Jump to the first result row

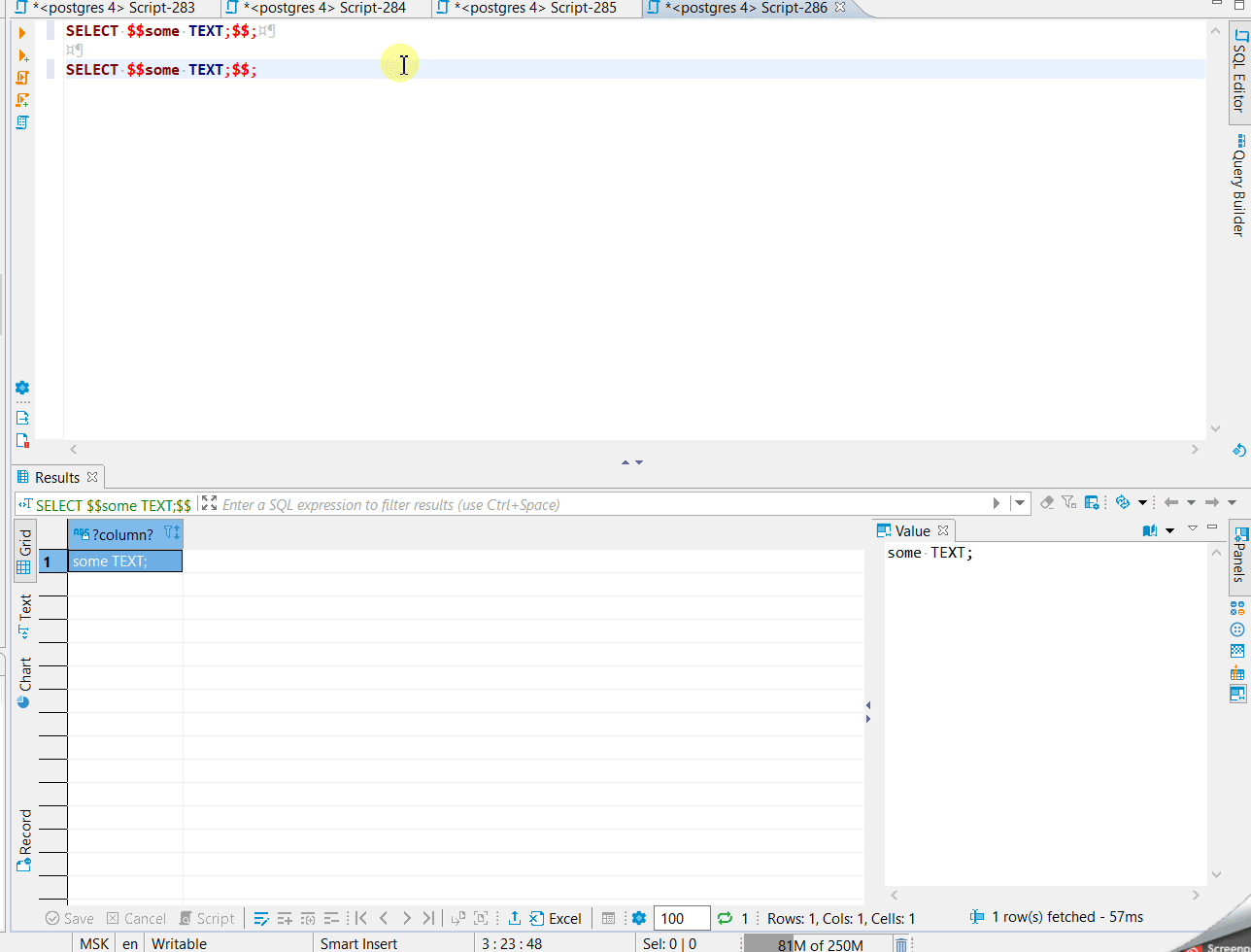click(x=359, y=918)
